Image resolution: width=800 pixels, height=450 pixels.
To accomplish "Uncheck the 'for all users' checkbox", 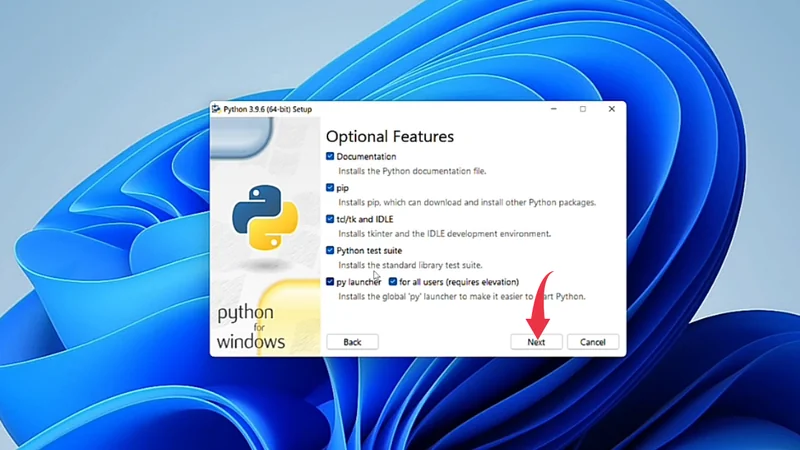I will point(393,282).
